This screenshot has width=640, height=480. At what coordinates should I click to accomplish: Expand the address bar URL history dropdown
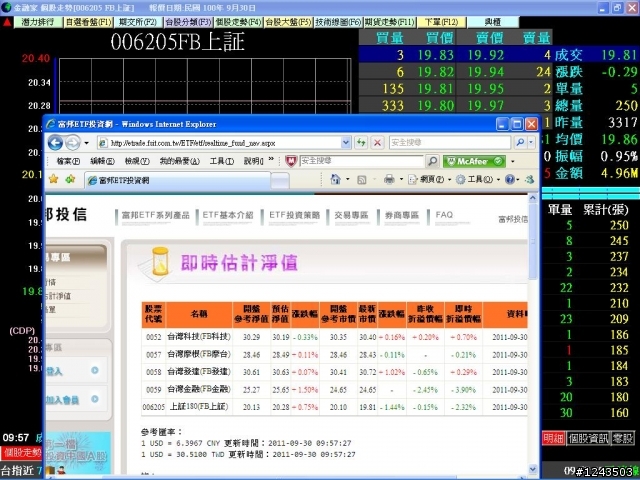[x=346, y=142]
